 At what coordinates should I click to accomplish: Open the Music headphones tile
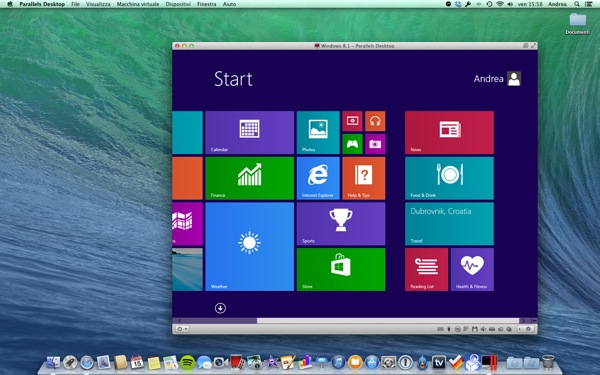pos(375,121)
